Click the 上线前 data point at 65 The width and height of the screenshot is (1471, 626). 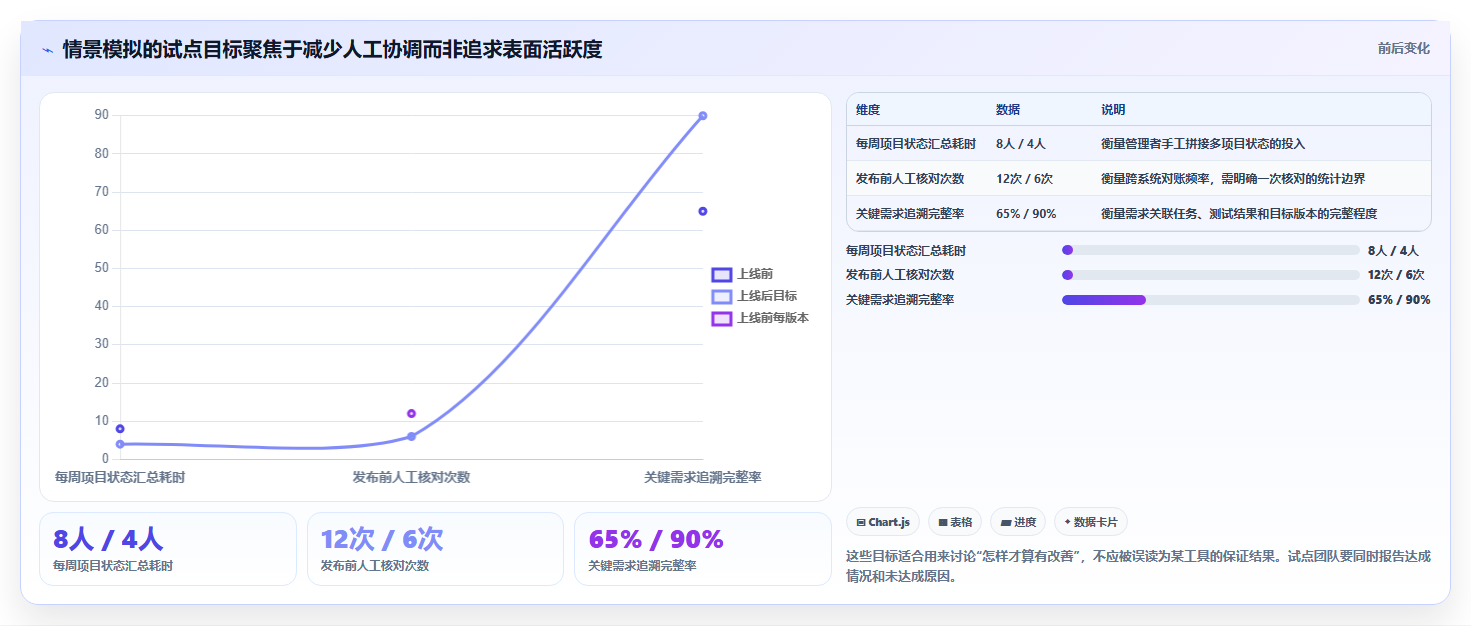click(703, 211)
